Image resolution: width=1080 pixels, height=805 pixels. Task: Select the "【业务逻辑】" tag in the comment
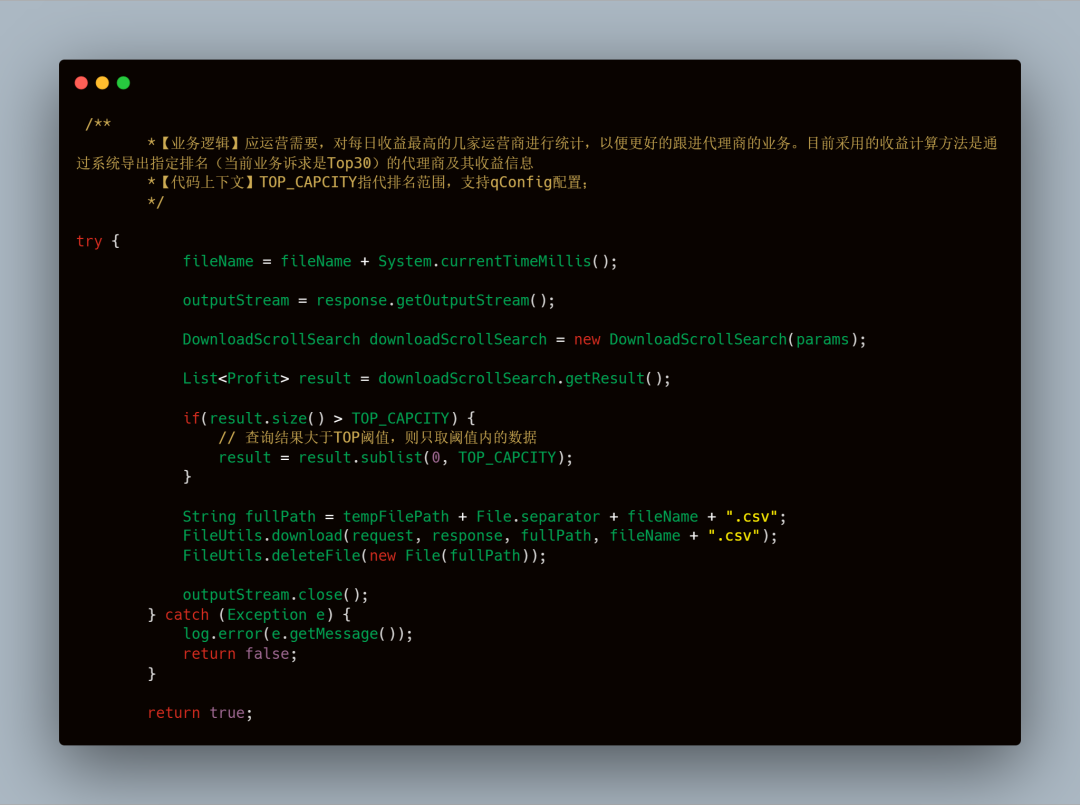click(200, 143)
